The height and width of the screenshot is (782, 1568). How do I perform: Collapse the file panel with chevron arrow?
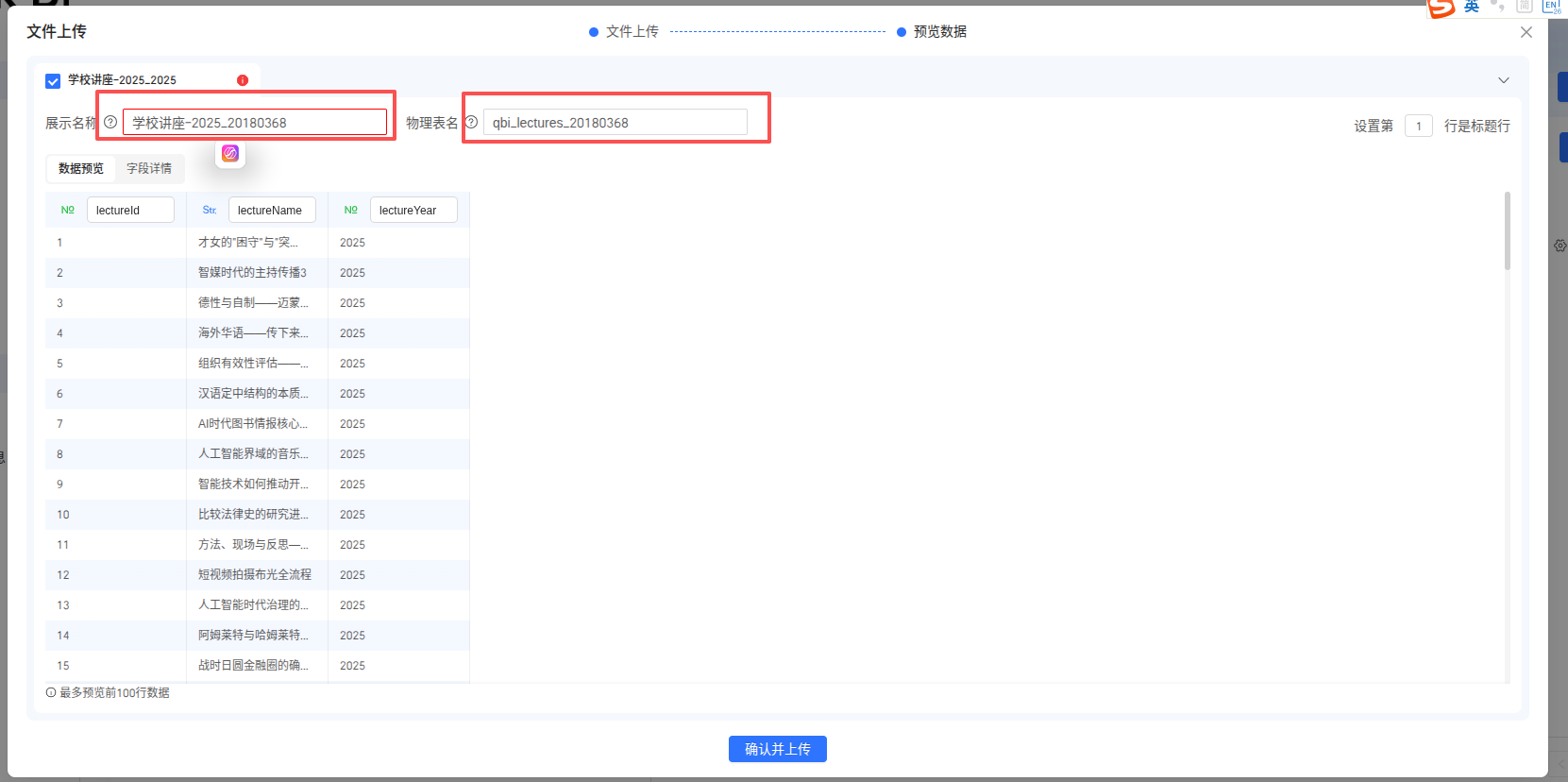(x=1504, y=80)
